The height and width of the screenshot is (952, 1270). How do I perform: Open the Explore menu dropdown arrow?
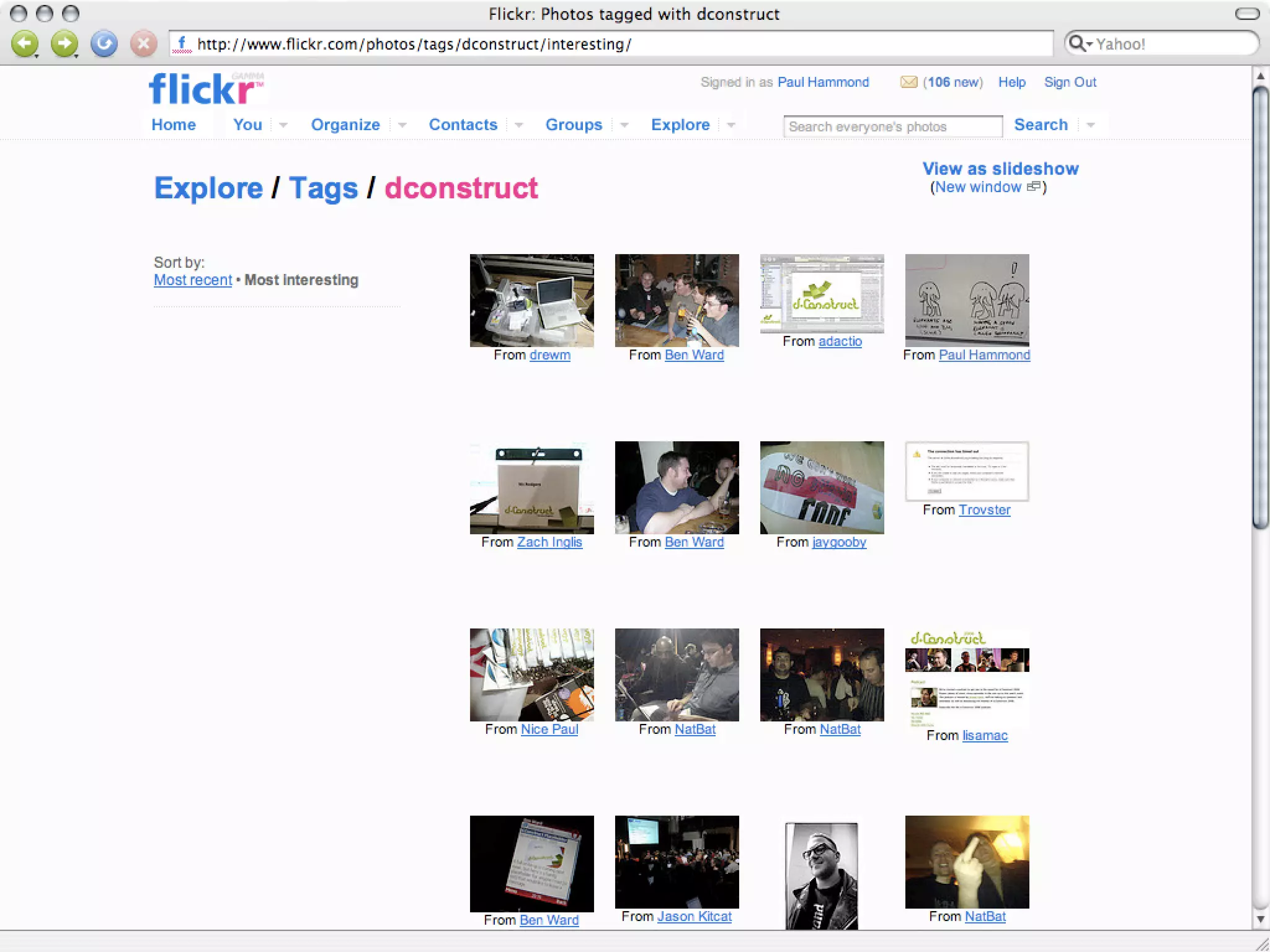(731, 125)
